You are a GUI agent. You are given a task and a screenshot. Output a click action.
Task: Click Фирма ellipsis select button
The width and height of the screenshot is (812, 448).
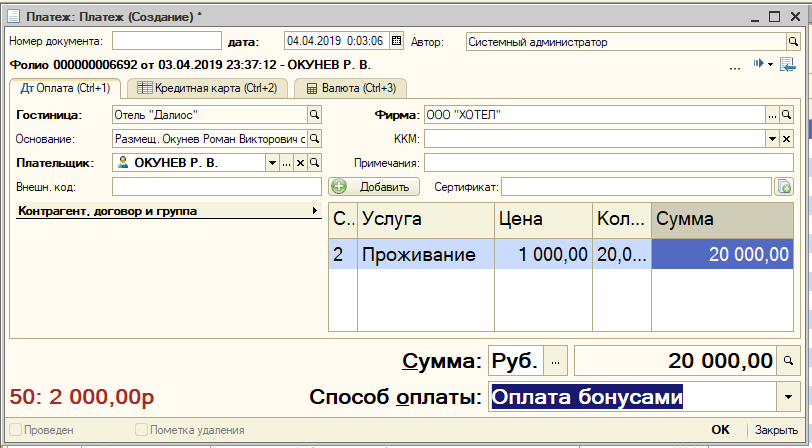[x=772, y=114]
